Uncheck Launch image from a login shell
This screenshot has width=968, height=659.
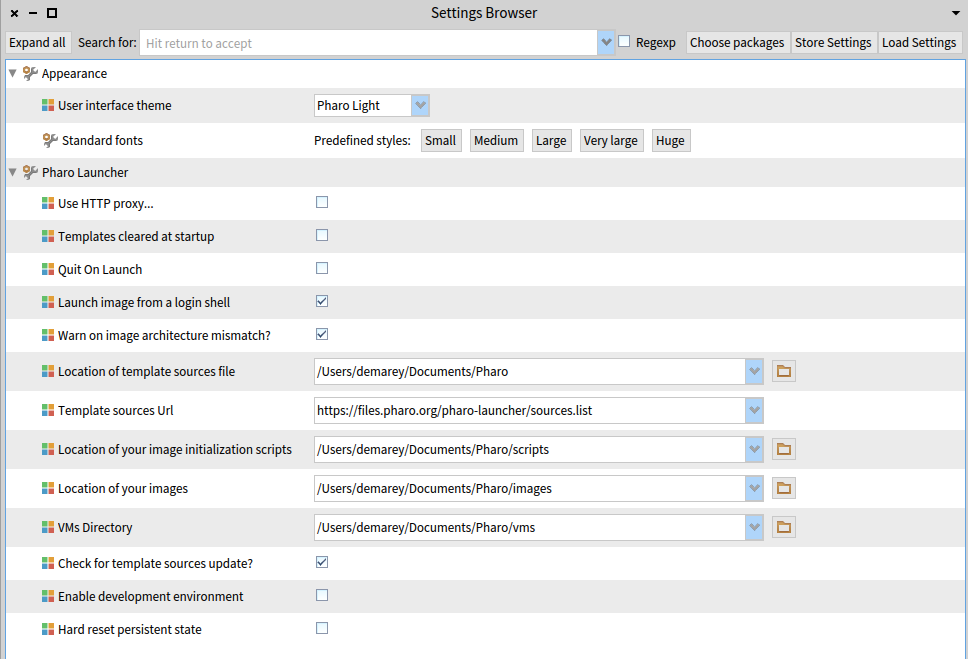pos(322,301)
